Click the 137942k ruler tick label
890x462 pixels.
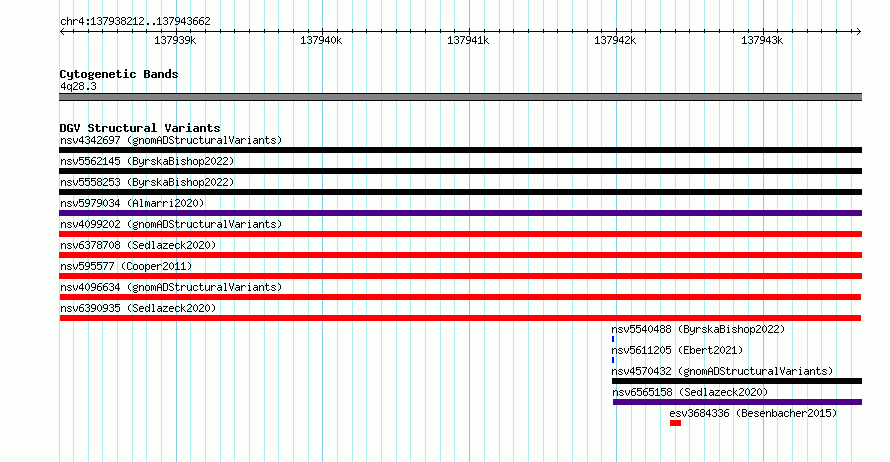(x=615, y=40)
